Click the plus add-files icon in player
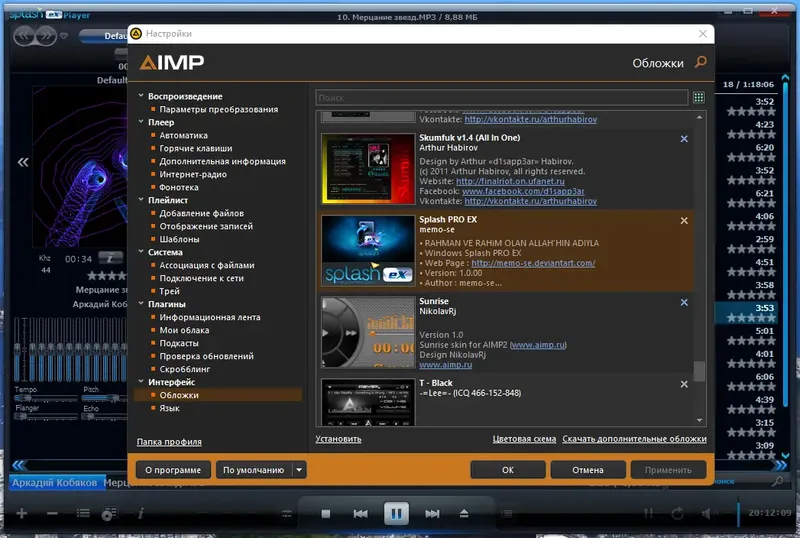Viewport: 800px width, 538px height. [x=21, y=513]
